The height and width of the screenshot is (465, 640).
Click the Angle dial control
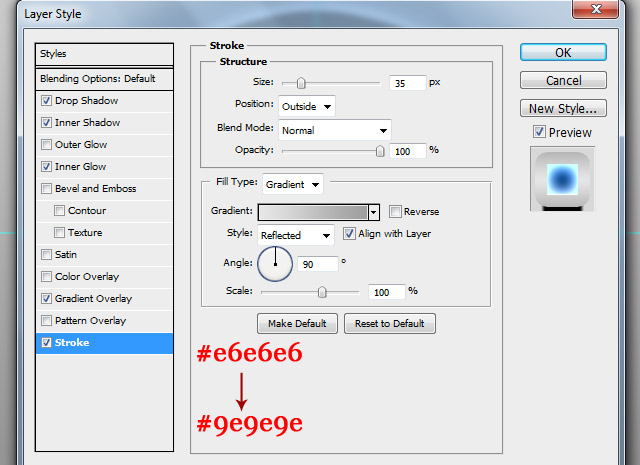point(275,264)
